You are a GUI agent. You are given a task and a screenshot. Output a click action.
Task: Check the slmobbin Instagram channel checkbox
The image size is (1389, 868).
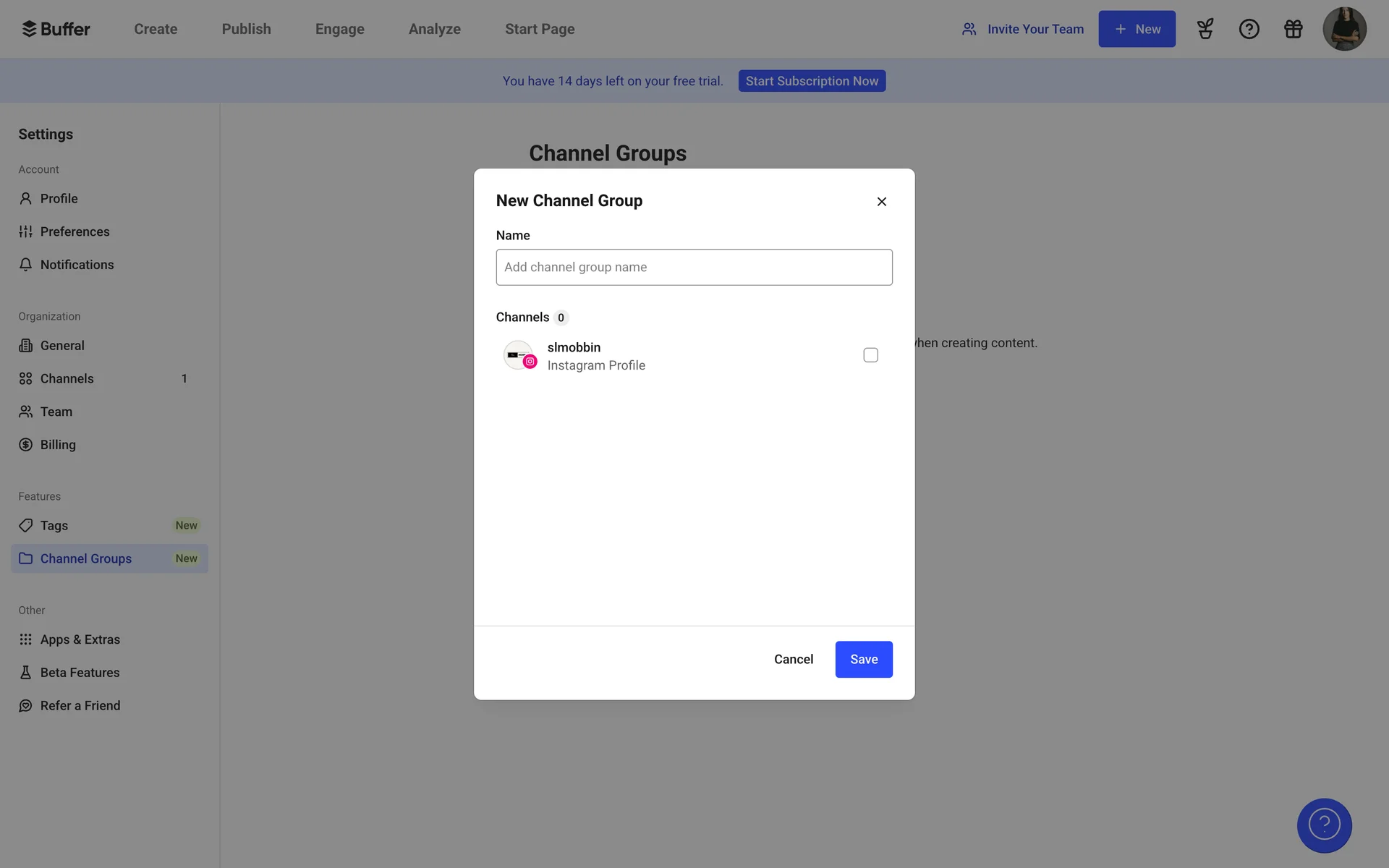click(870, 355)
